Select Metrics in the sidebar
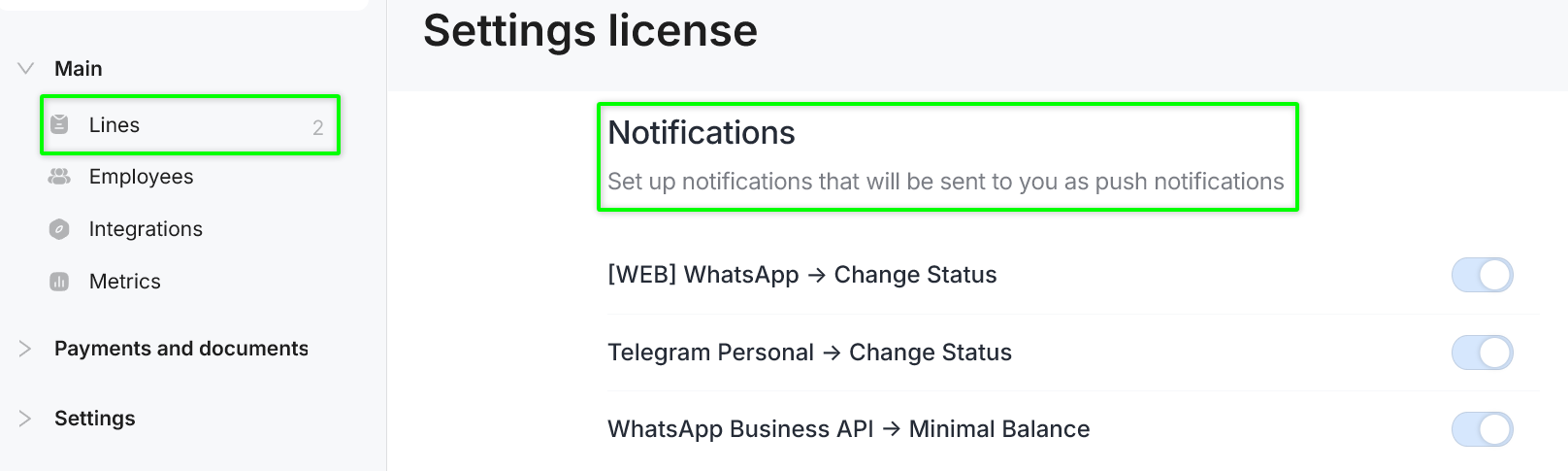 125,282
